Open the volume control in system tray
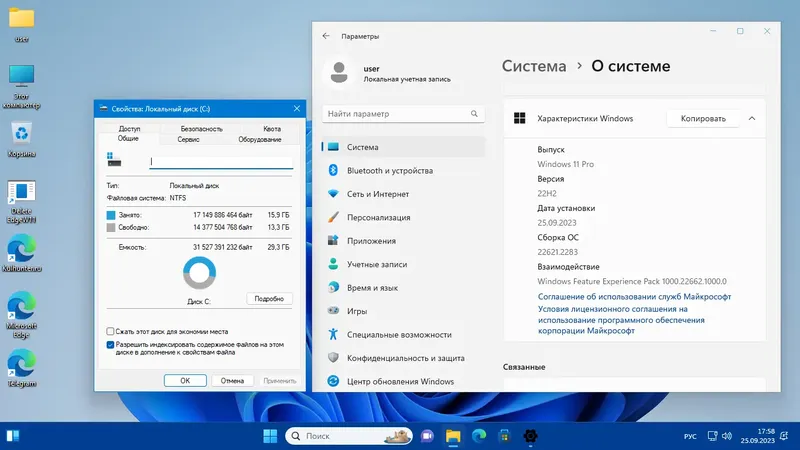 [727, 436]
